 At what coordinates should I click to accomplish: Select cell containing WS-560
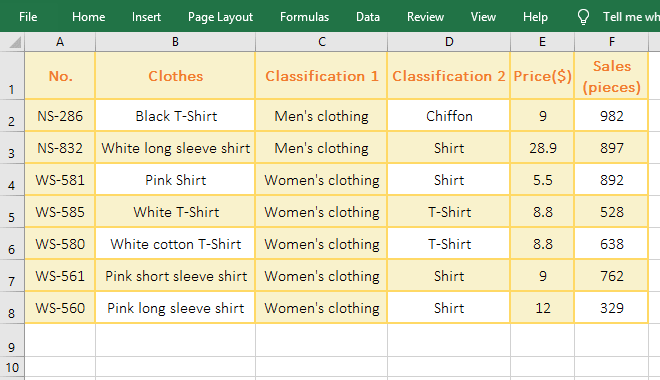click(x=60, y=308)
